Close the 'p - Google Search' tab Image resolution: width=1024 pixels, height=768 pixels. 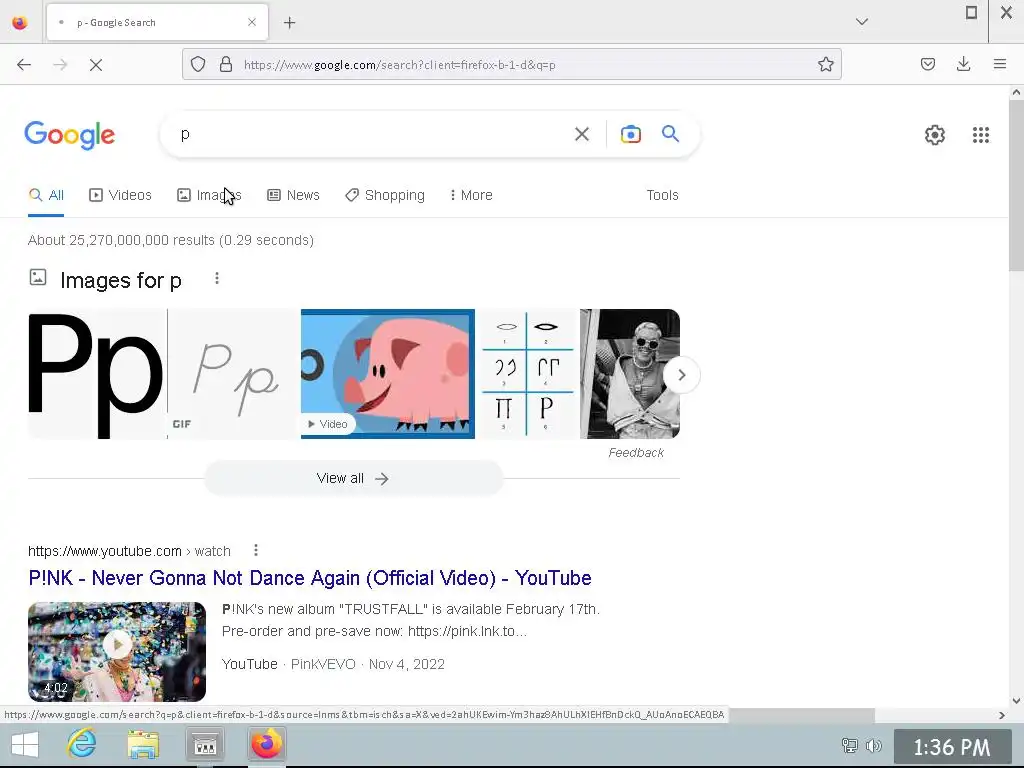click(252, 22)
